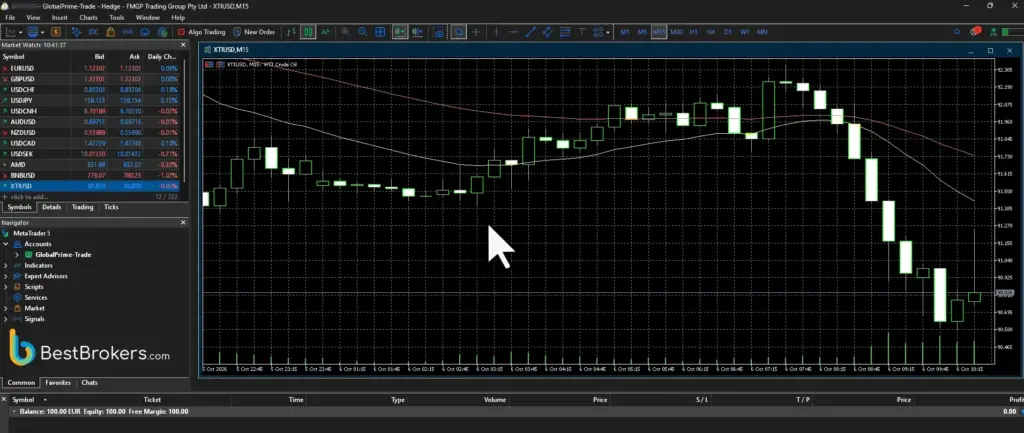The height and width of the screenshot is (433, 1024).
Task: Select the trendline drawing tool
Action: click(530, 32)
